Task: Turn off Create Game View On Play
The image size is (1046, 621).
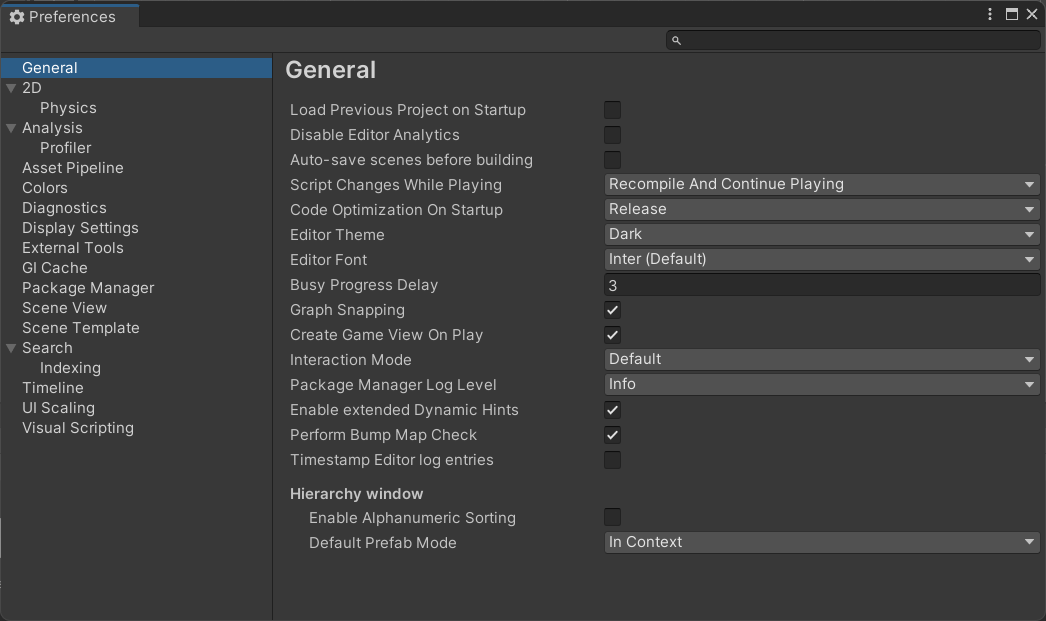Action: (x=612, y=335)
